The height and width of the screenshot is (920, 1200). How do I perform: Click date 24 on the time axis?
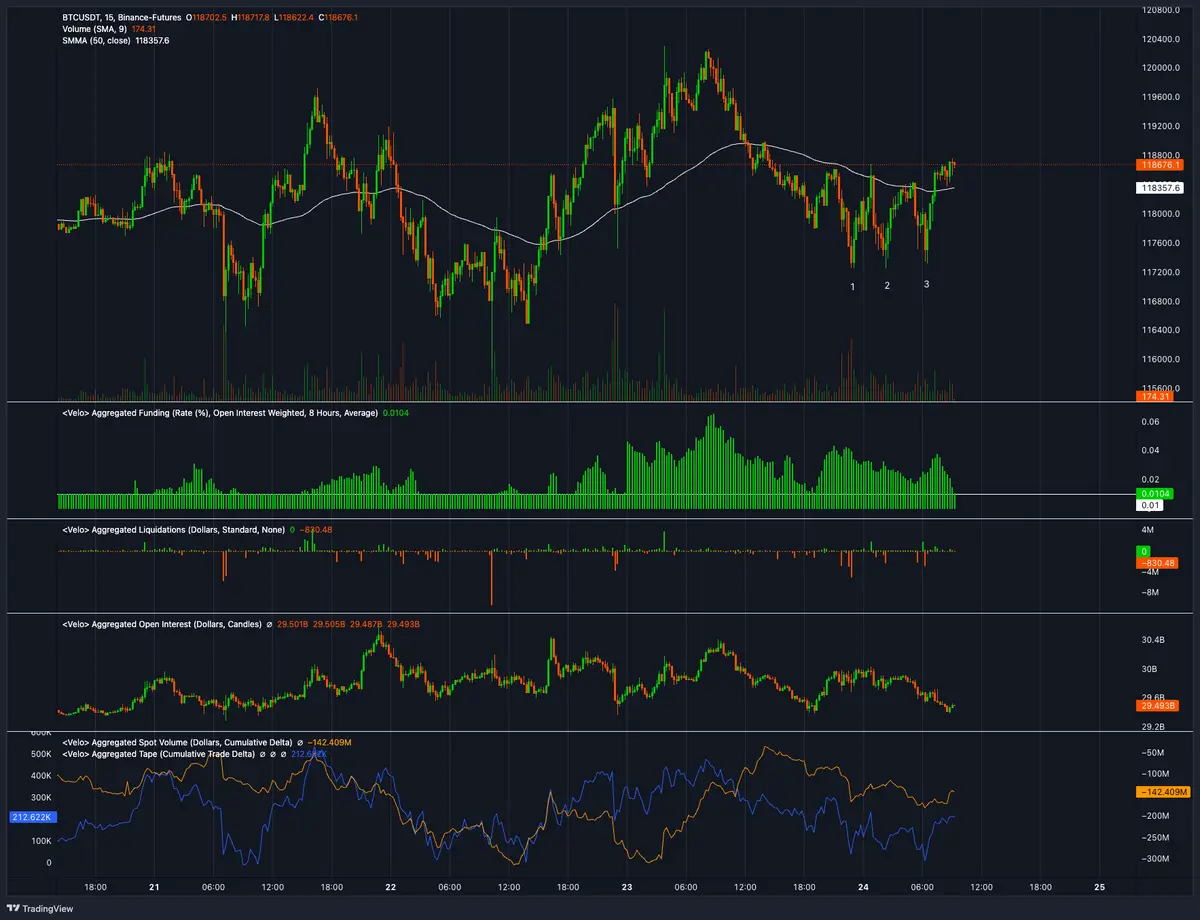pyautogui.click(x=863, y=886)
